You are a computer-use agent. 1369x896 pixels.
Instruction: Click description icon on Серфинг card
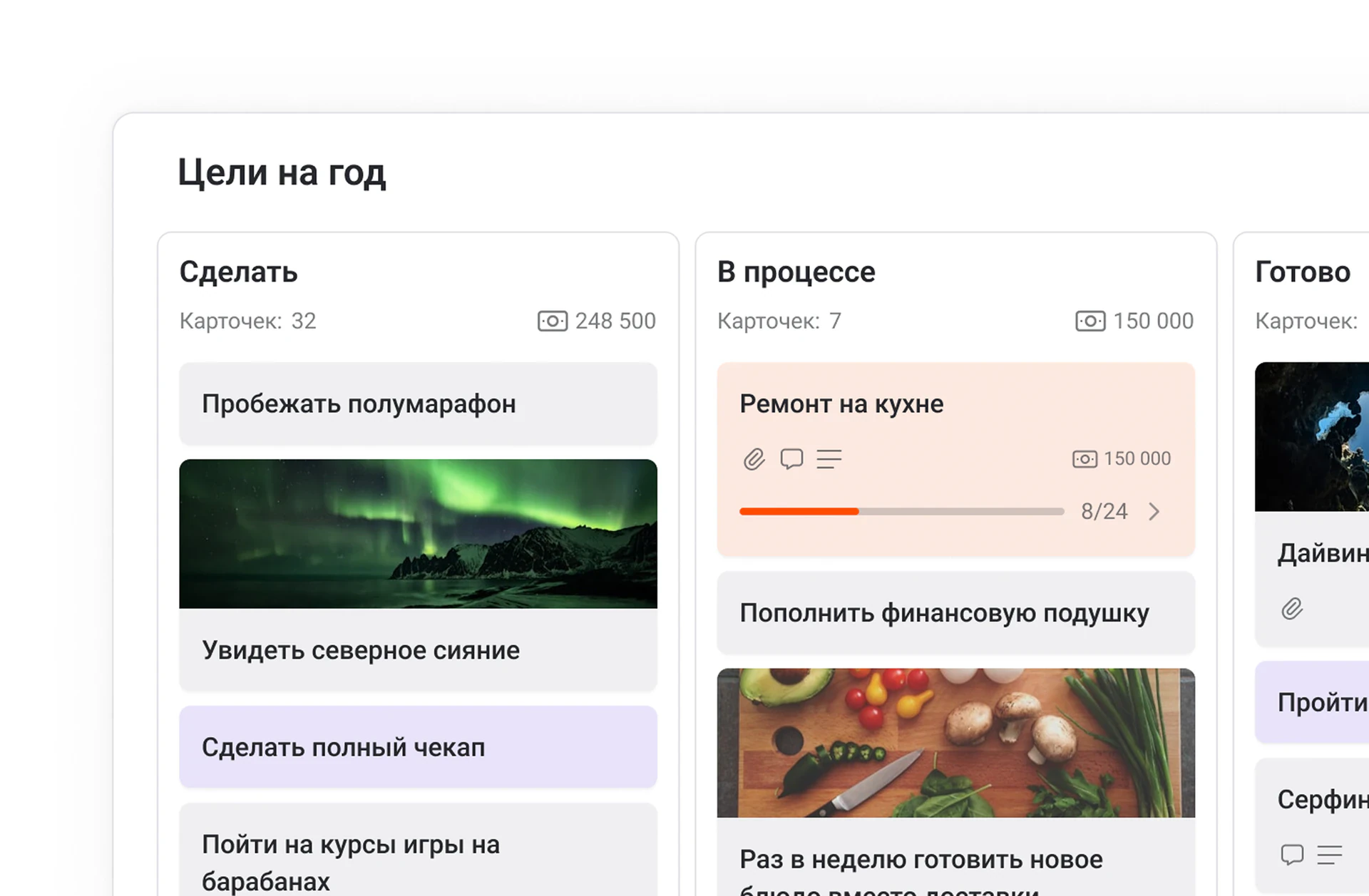(x=1330, y=854)
